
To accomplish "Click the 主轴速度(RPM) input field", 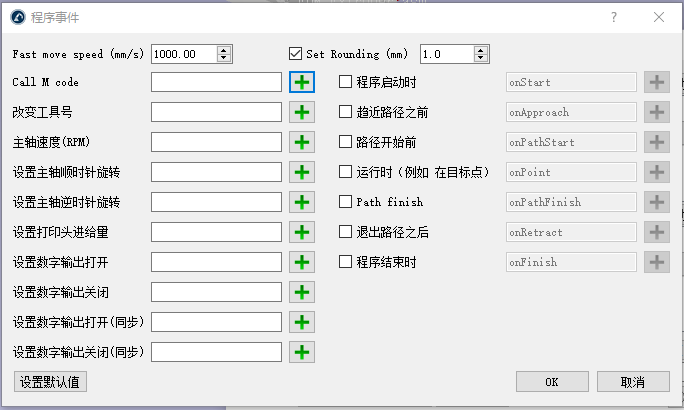I will coord(216,142).
